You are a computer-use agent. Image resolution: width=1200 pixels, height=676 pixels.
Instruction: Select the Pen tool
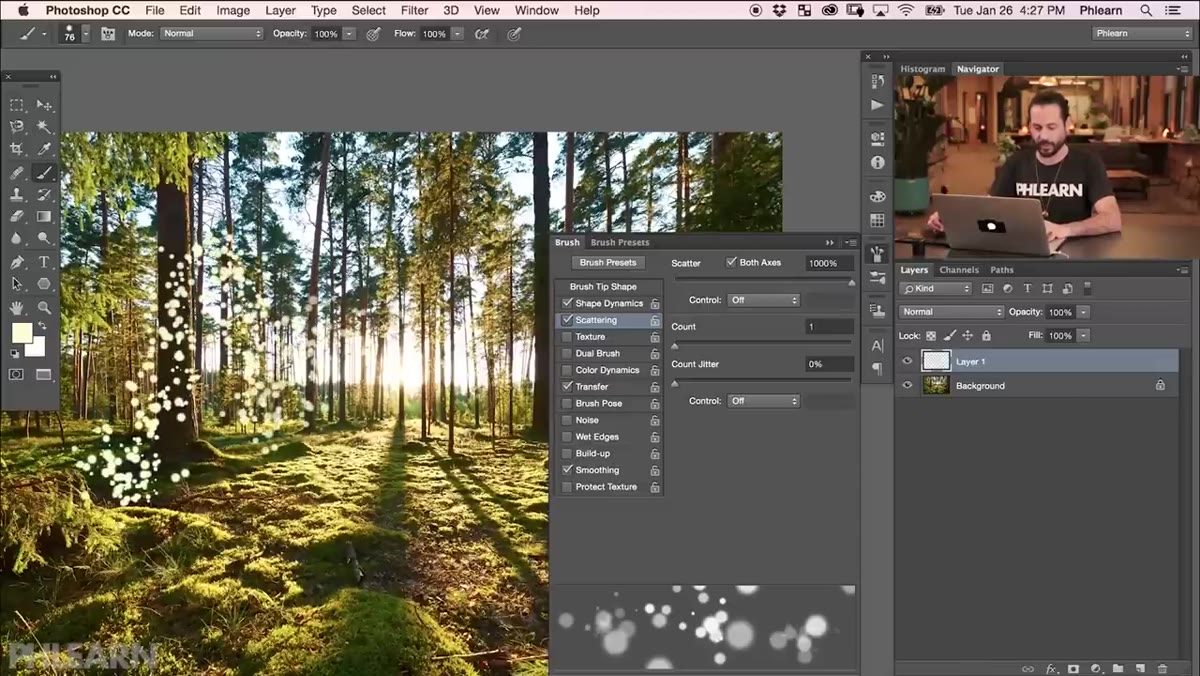17,262
